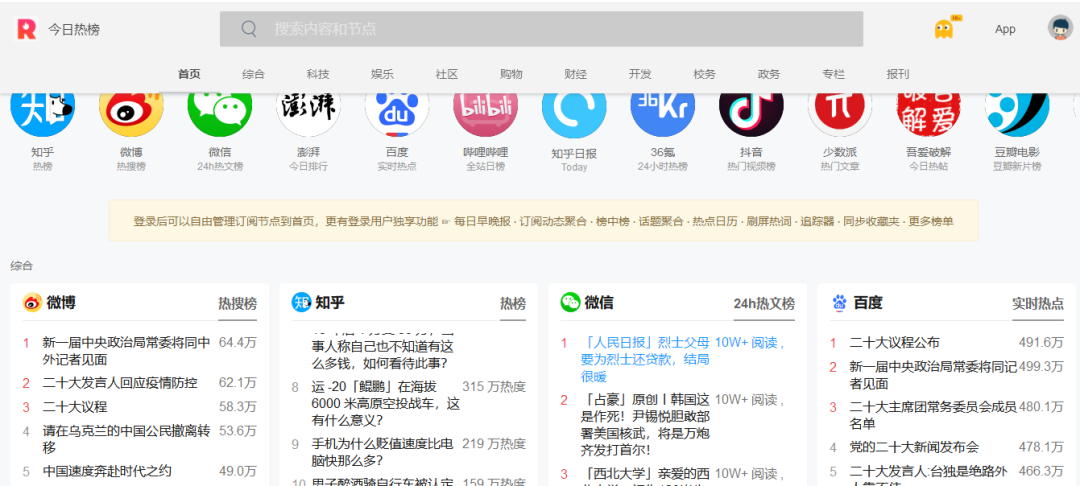Image resolution: width=1080 pixels, height=486 pixels.
Task: Click the WeChat icon in 微信 card header
Action: pos(570,302)
